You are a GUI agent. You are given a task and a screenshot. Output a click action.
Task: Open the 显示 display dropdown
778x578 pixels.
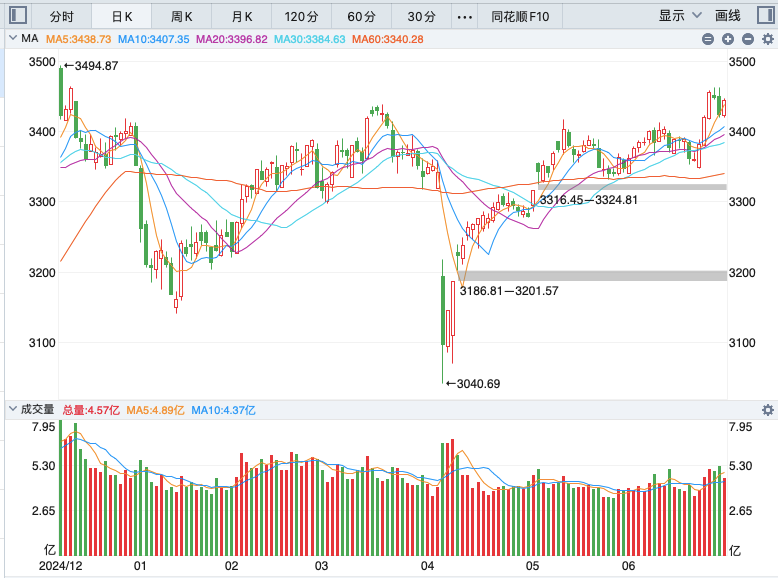(x=680, y=16)
